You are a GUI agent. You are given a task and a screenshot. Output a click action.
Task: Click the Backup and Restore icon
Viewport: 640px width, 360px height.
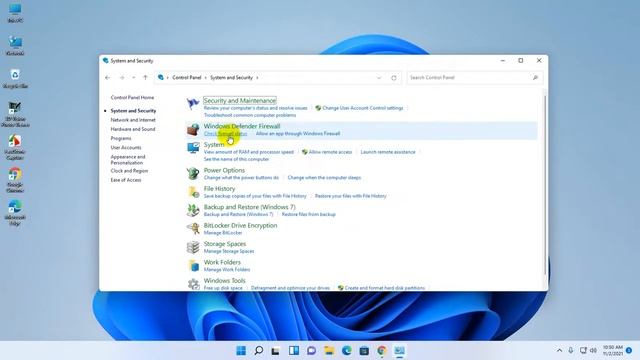click(193, 210)
